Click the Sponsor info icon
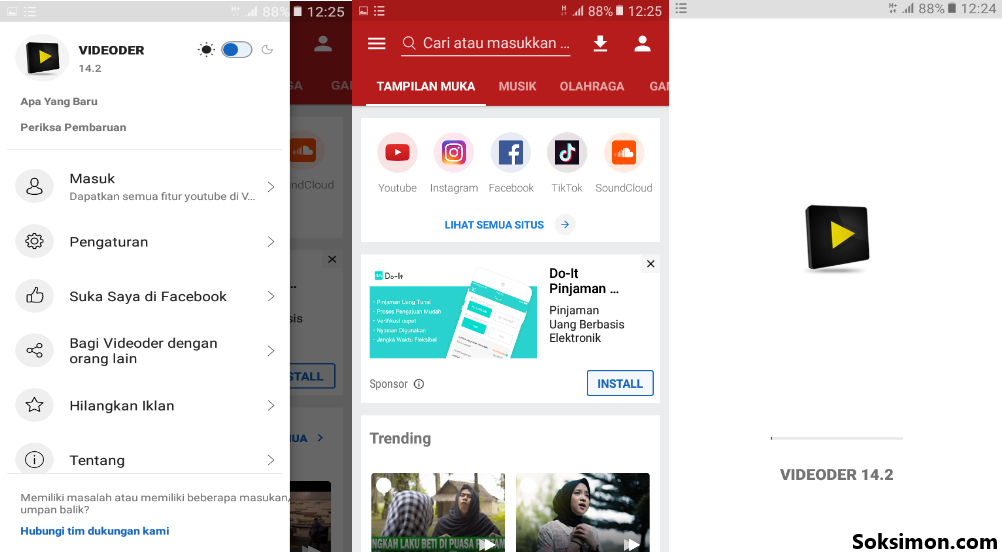This screenshot has height=552, width=1002. click(419, 384)
